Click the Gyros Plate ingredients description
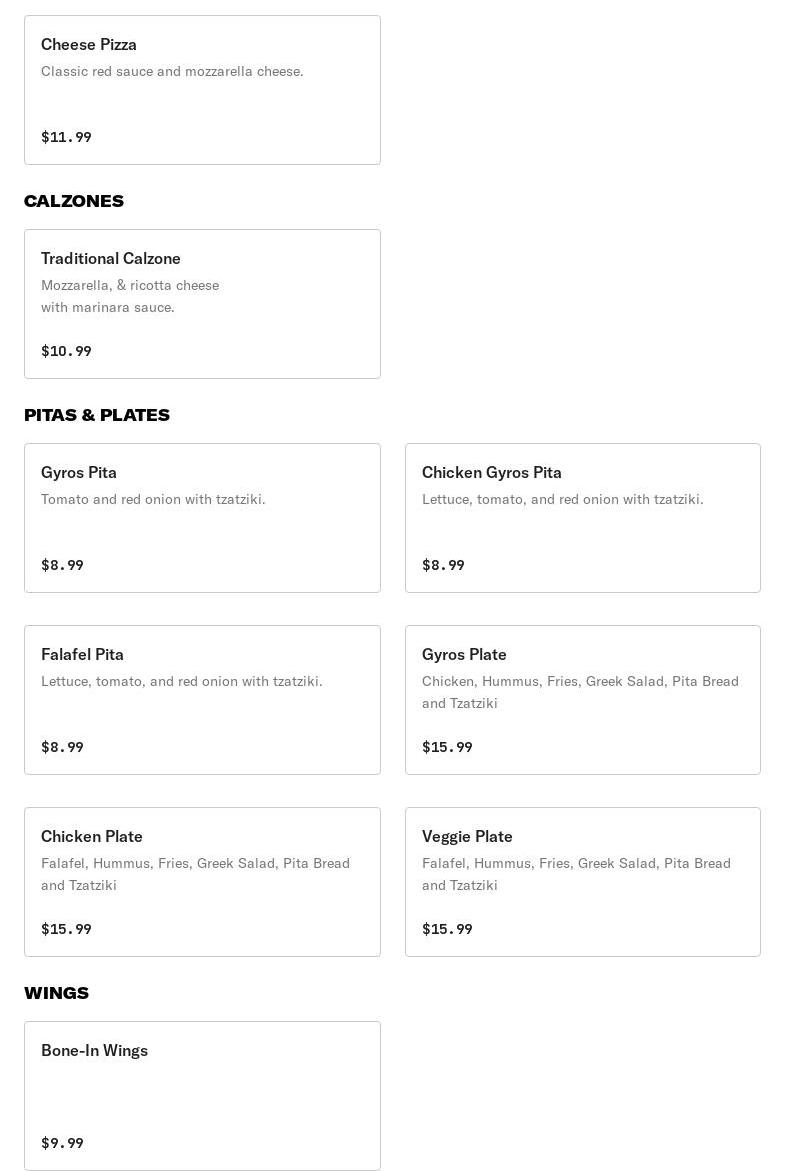The width and height of the screenshot is (785, 1171). [580, 692]
